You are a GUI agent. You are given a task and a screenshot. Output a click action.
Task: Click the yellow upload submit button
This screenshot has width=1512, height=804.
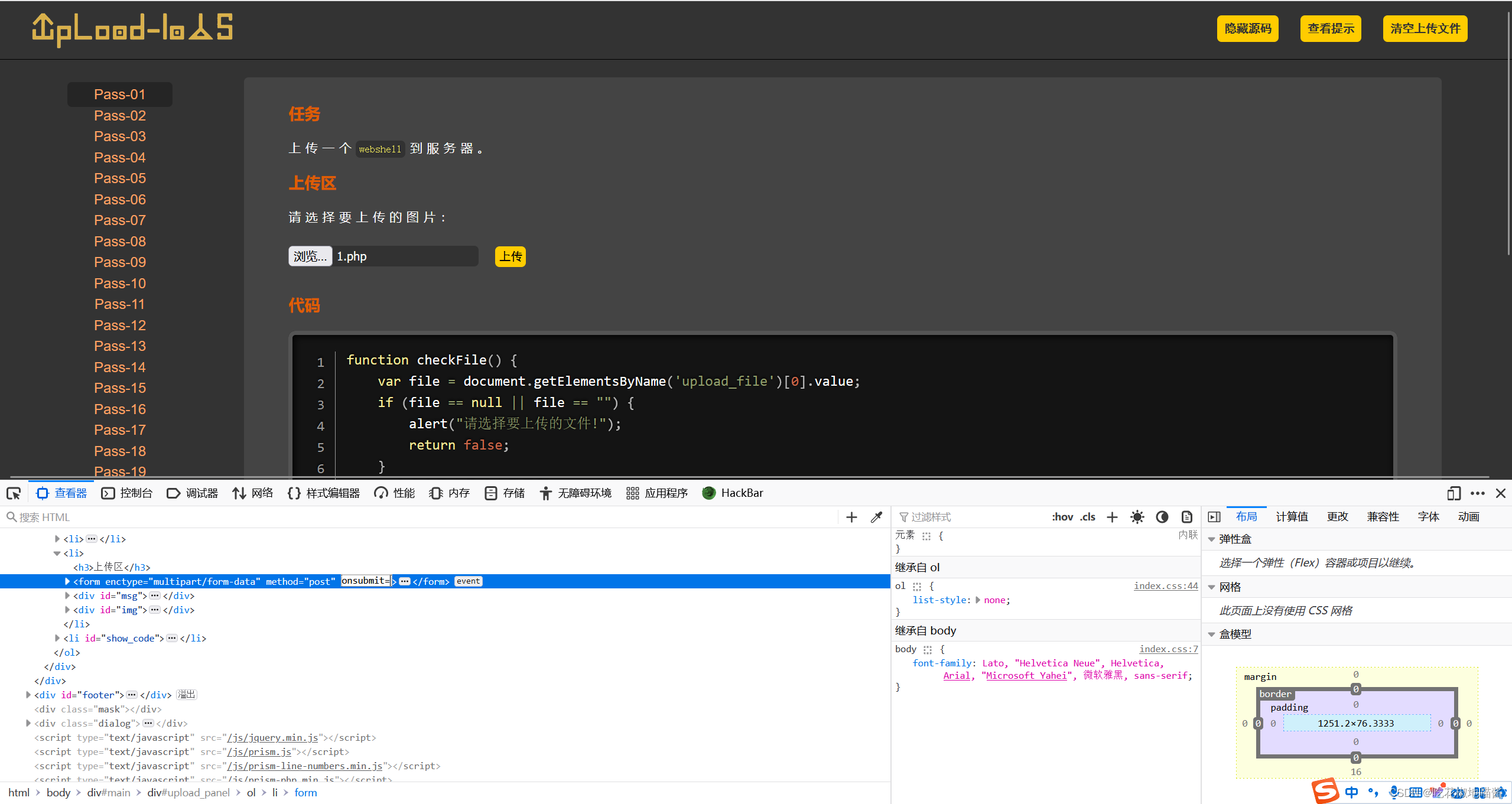(x=510, y=257)
